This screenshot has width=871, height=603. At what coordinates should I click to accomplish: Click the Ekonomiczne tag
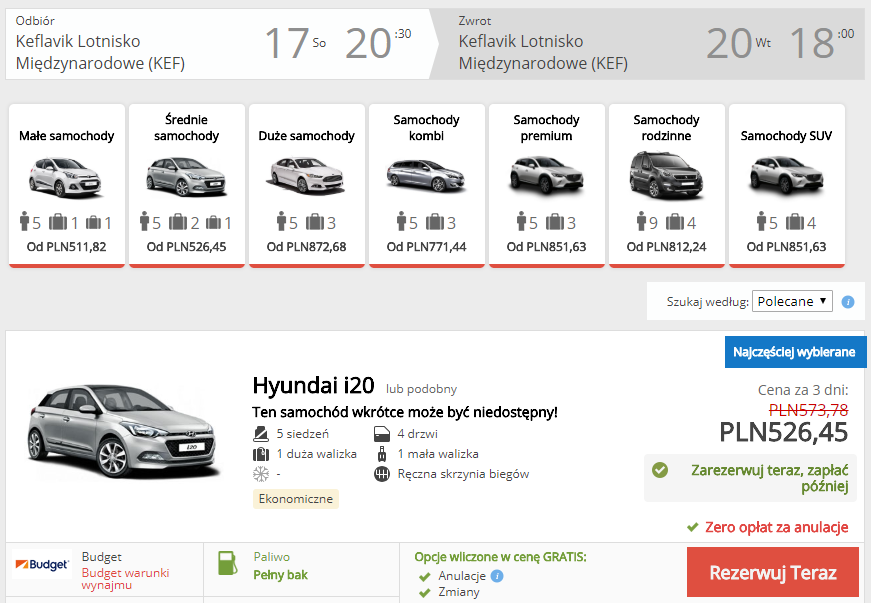tap(296, 499)
